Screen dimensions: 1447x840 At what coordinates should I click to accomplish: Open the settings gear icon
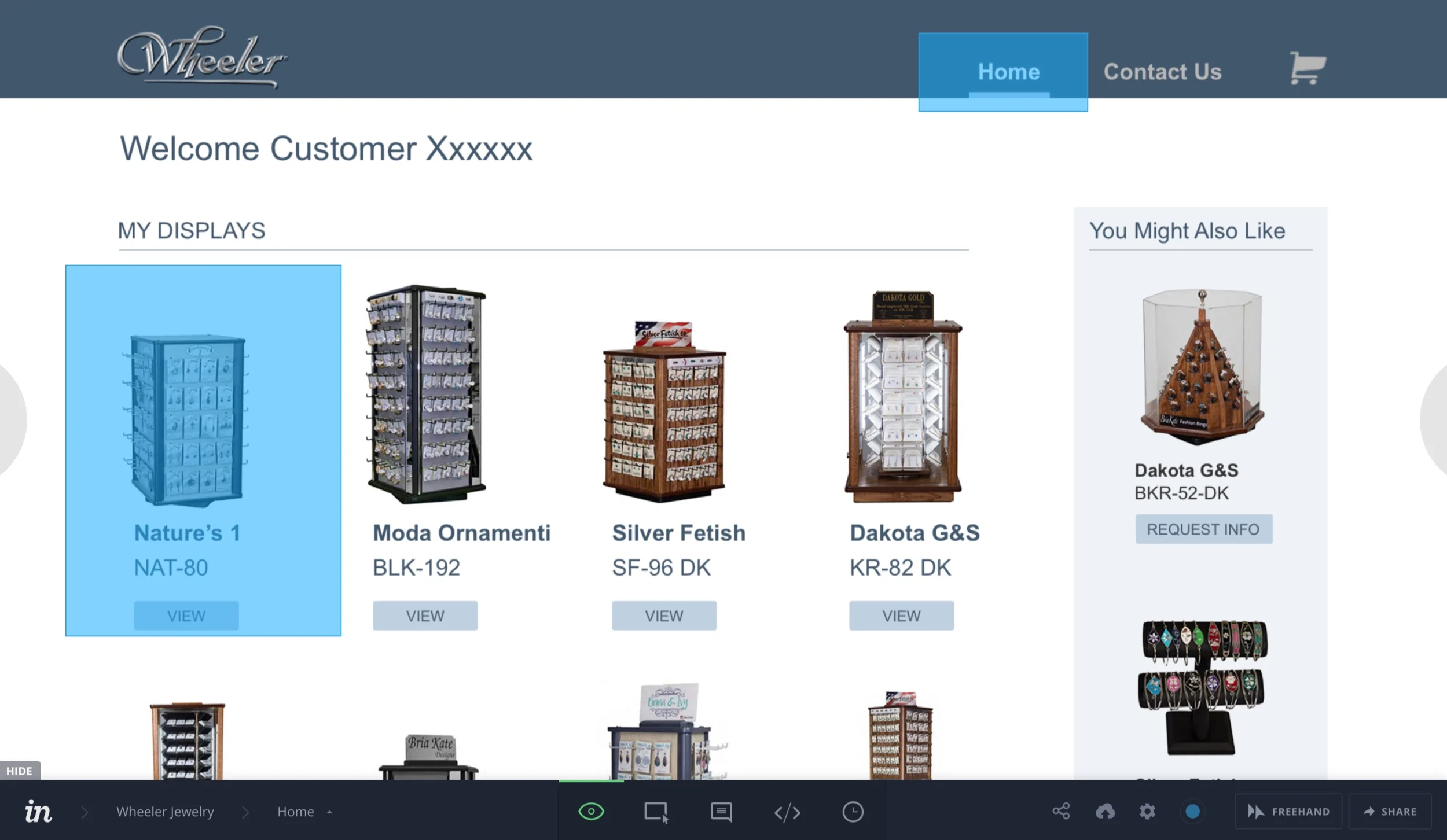tap(1147, 812)
